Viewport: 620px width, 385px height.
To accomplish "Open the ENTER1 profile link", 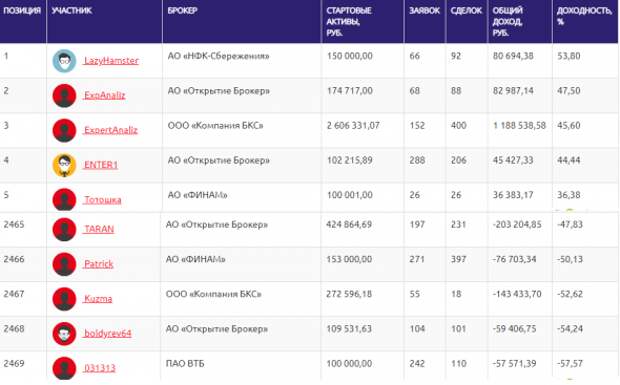I will 101,165.
